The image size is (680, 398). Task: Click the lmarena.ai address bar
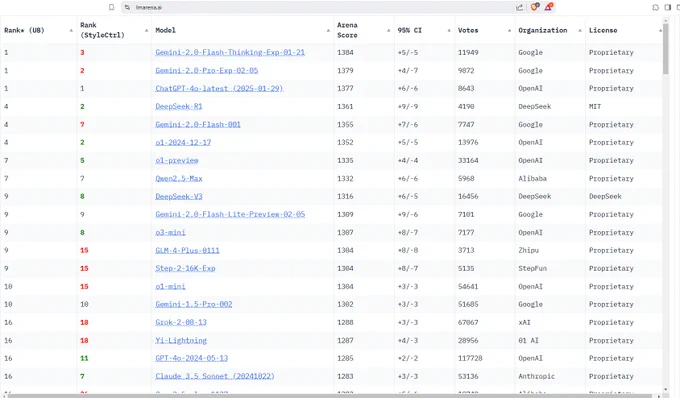point(321,7)
